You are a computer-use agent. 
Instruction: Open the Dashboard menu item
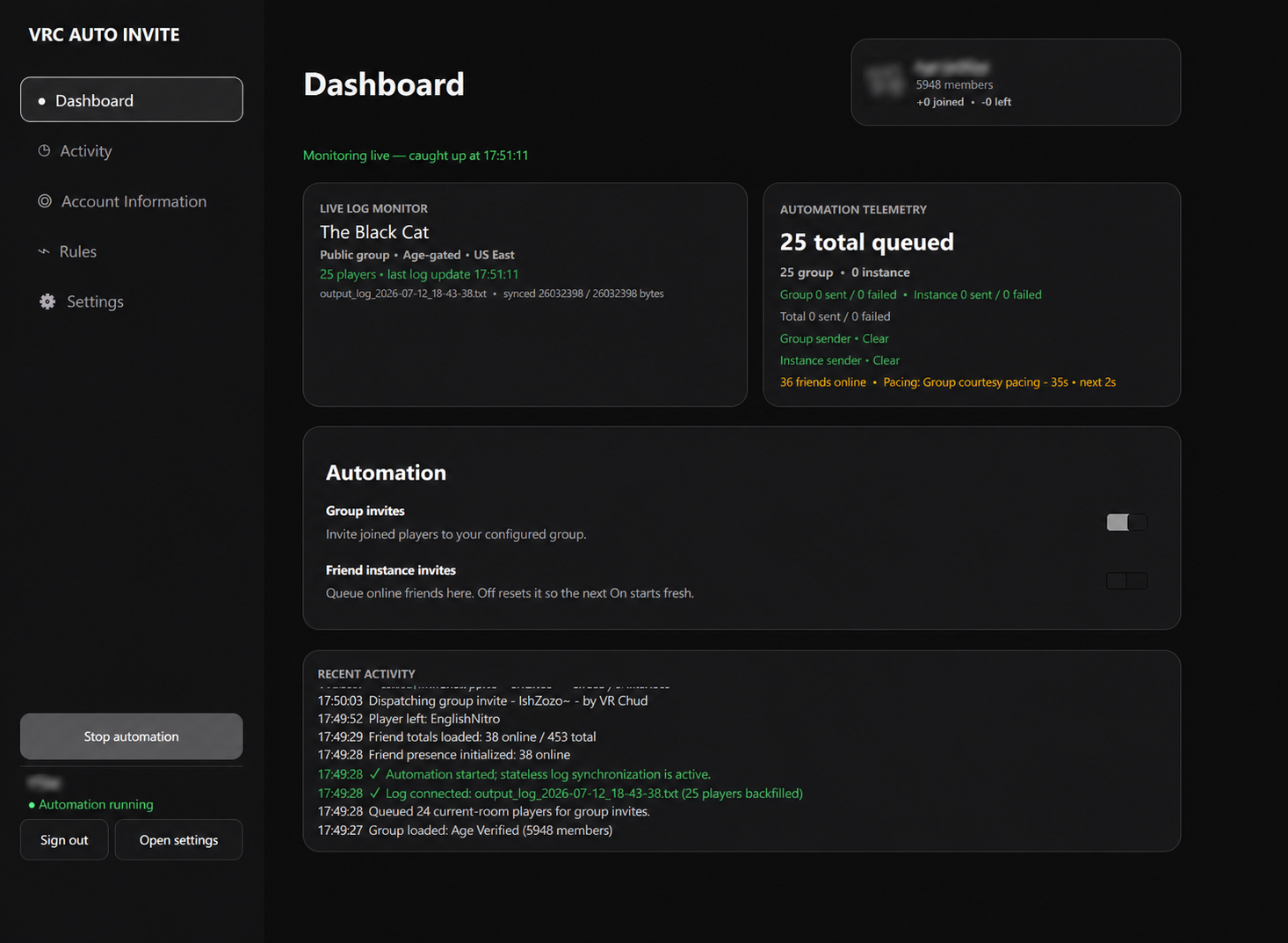[132, 99]
